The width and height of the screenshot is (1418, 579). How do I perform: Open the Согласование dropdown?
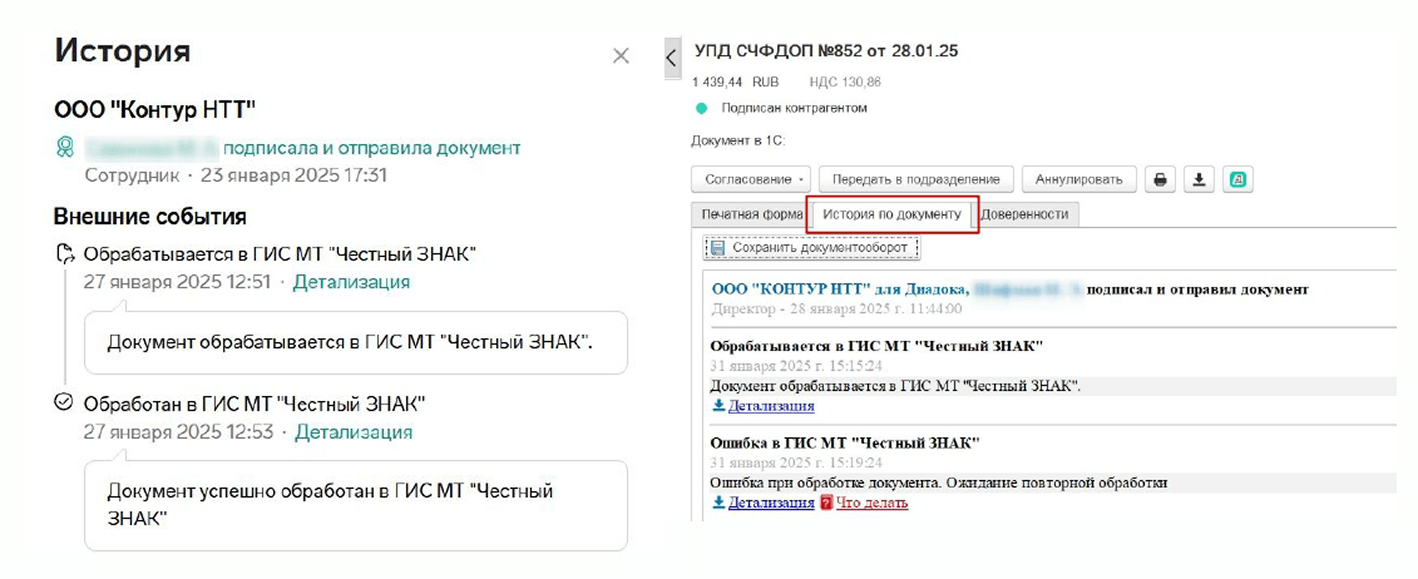751,179
